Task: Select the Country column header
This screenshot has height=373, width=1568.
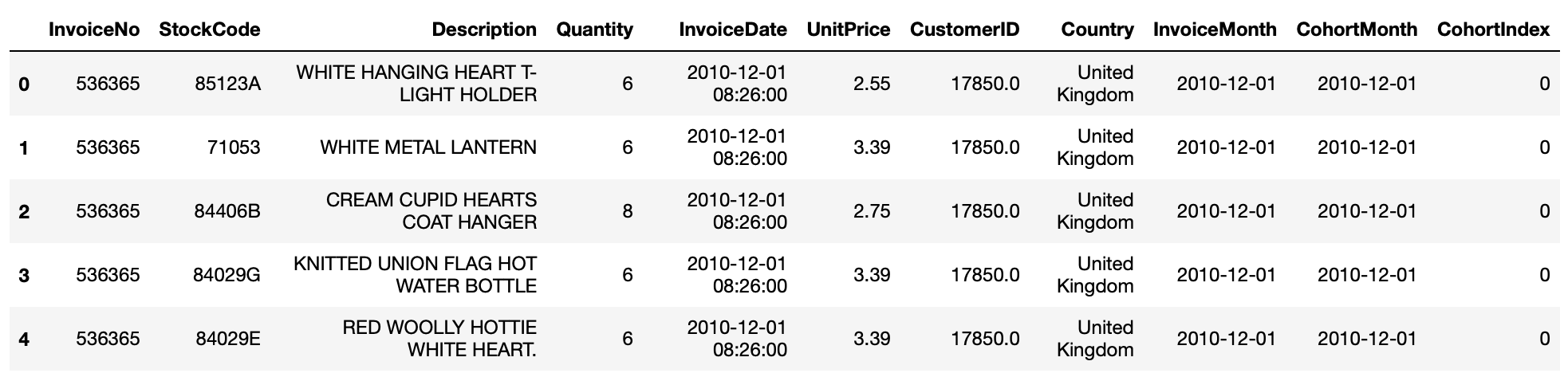Action: pyautogui.click(x=1097, y=29)
